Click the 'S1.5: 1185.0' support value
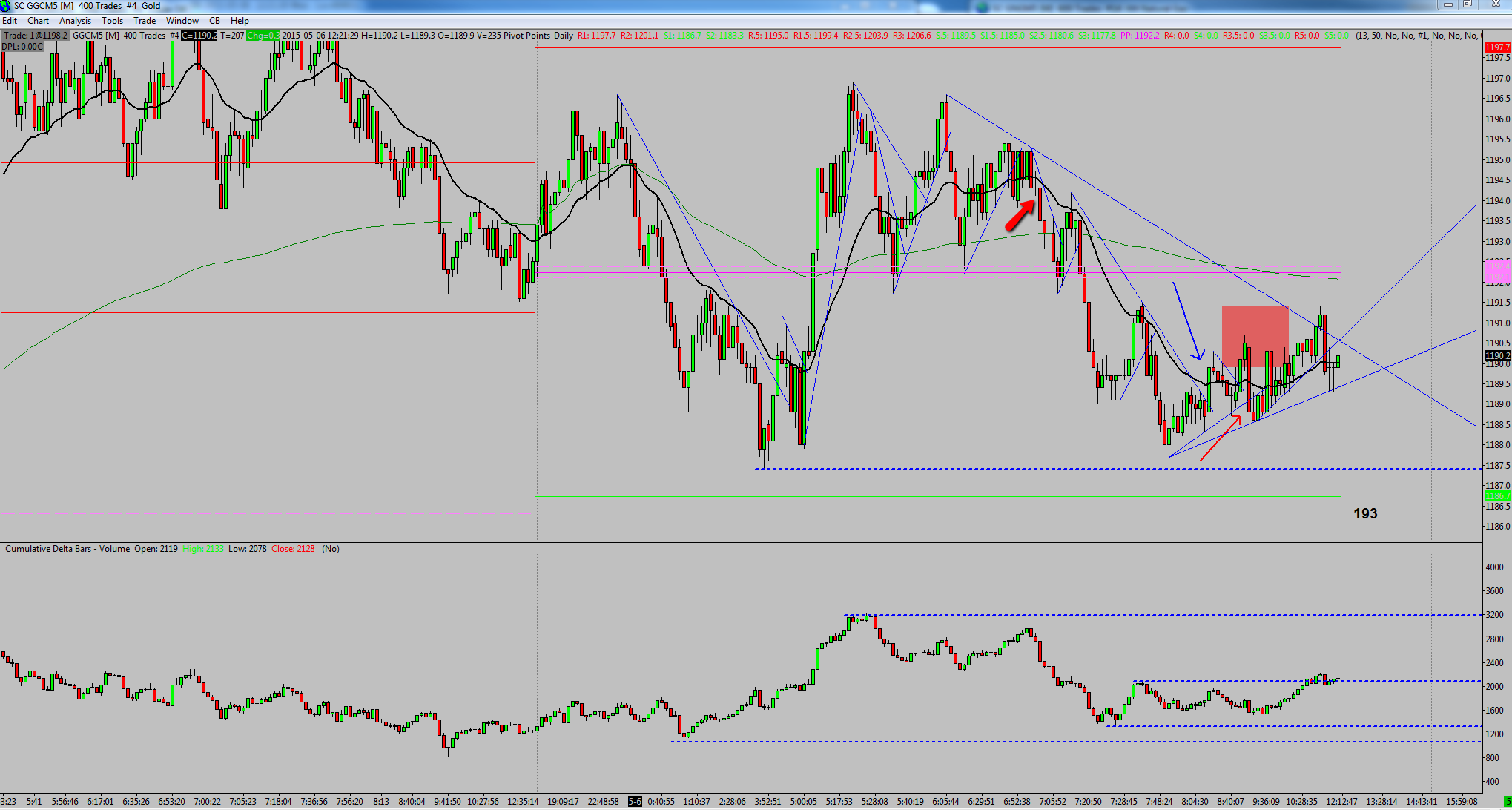The width and height of the screenshot is (1512, 810). (1003, 36)
